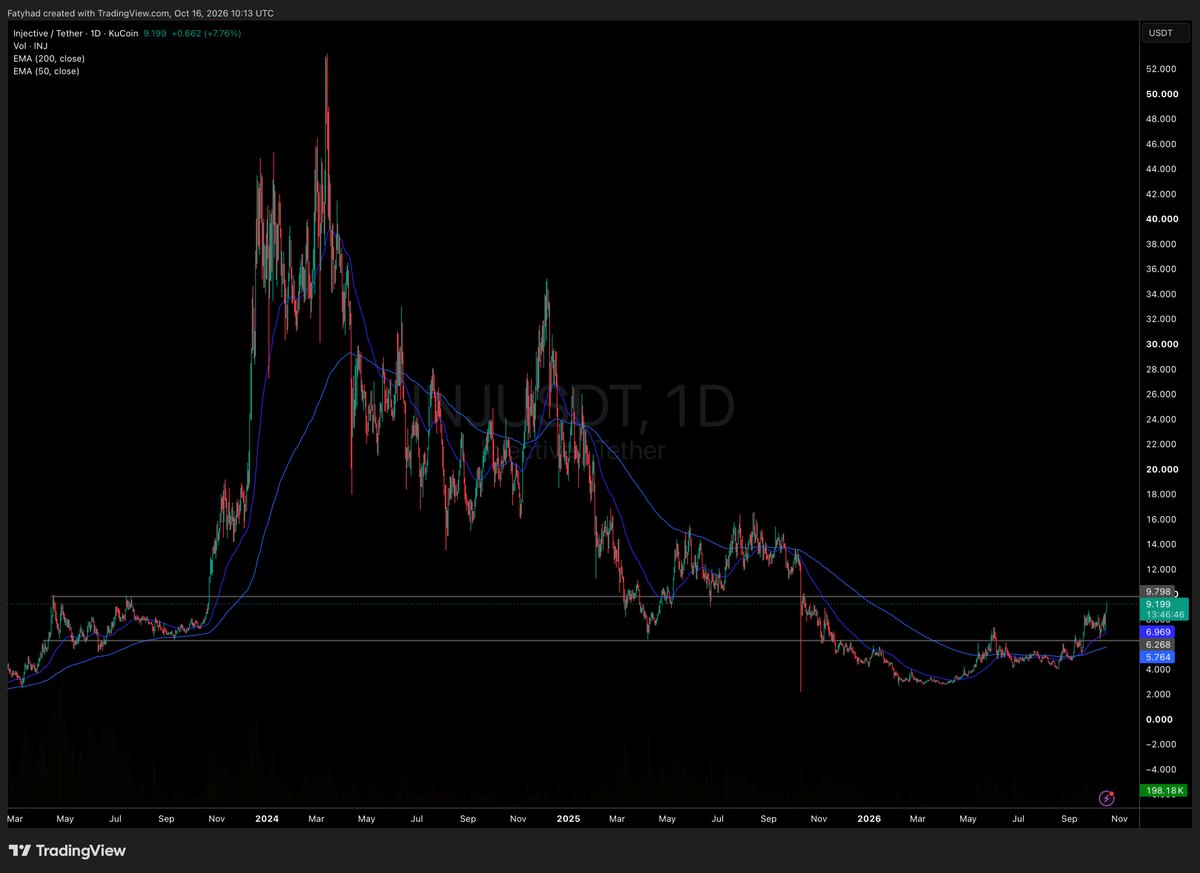Image resolution: width=1200 pixels, height=873 pixels.
Task: Click the Vol · INJ indicator legend
Action: [31, 46]
